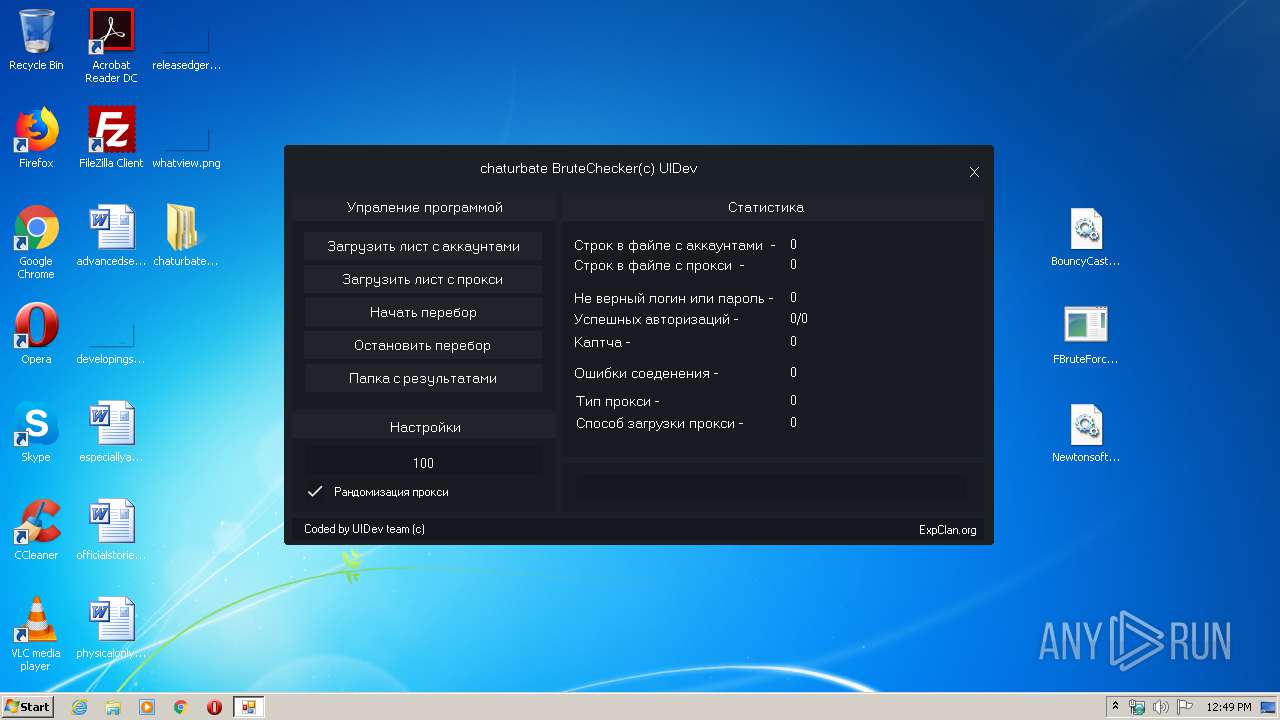Image resolution: width=1280 pixels, height=720 pixels.
Task: Show hidden tray icons arrow
Action: [1115, 707]
